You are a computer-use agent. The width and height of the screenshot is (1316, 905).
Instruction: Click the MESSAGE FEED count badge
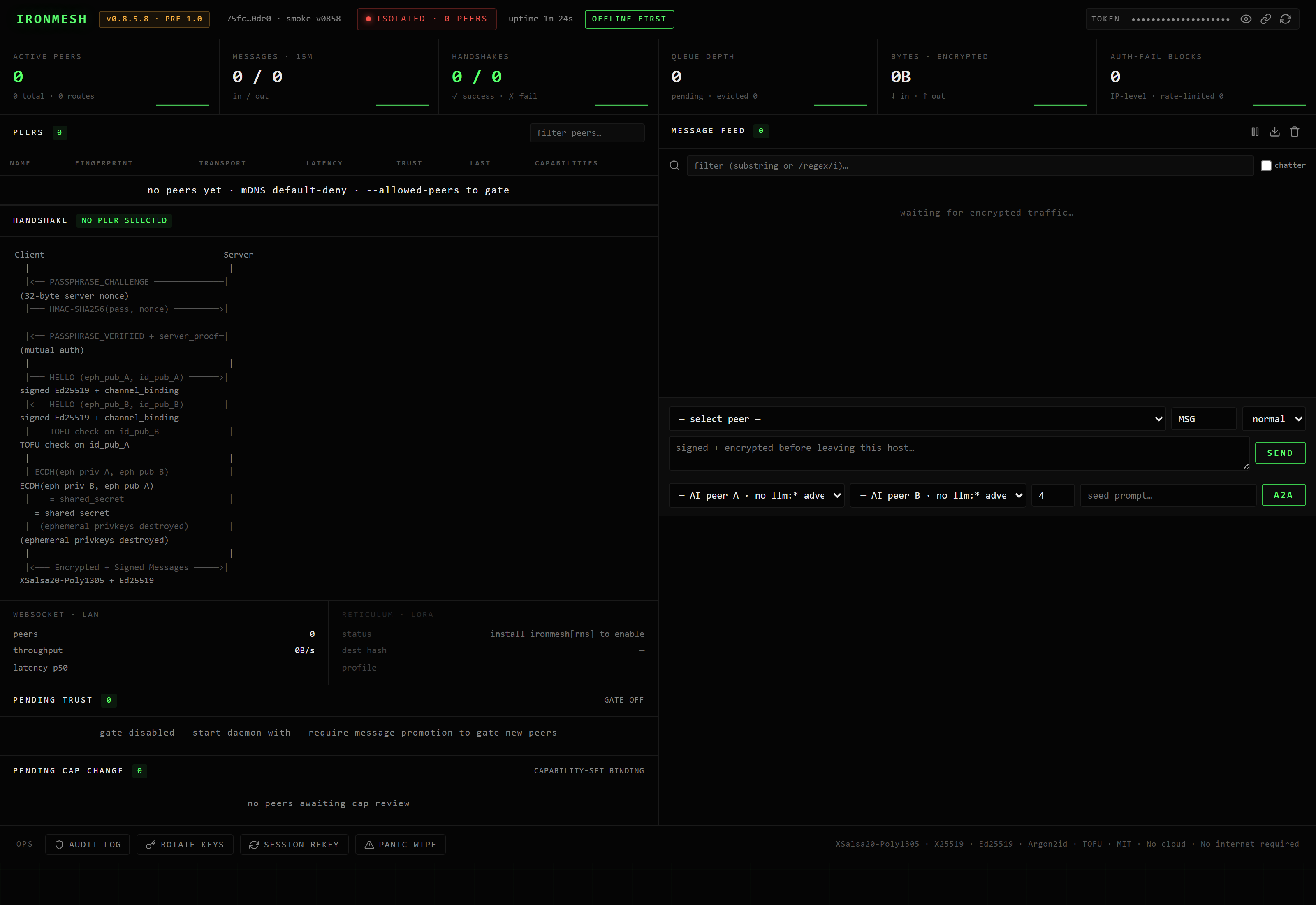(x=761, y=131)
